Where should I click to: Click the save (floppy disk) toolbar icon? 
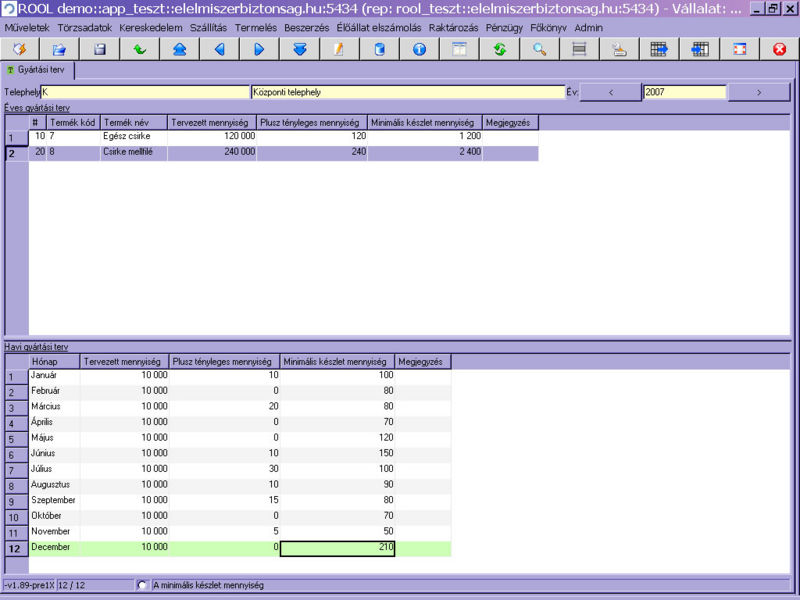click(x=99, y=49)
